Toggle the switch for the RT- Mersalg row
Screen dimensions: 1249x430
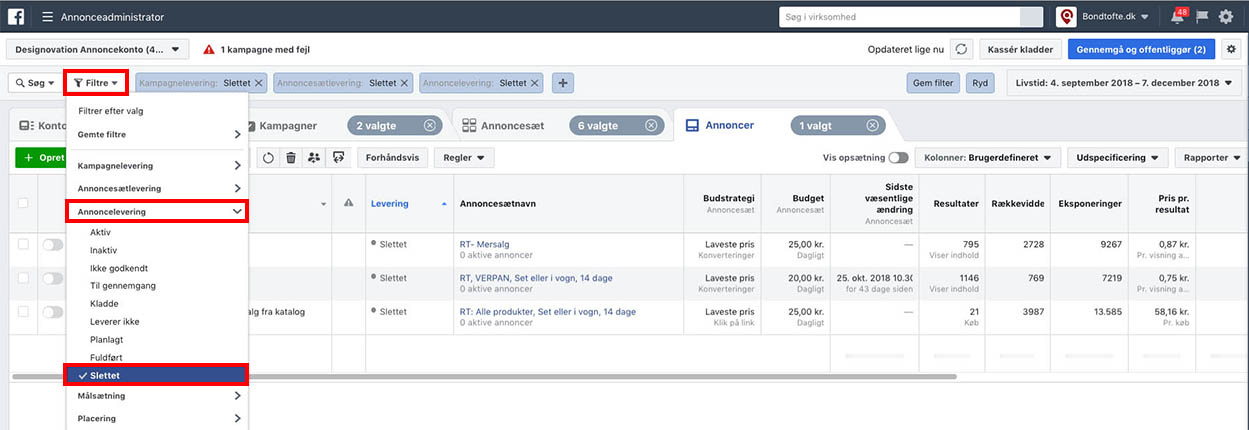(52, 245)
